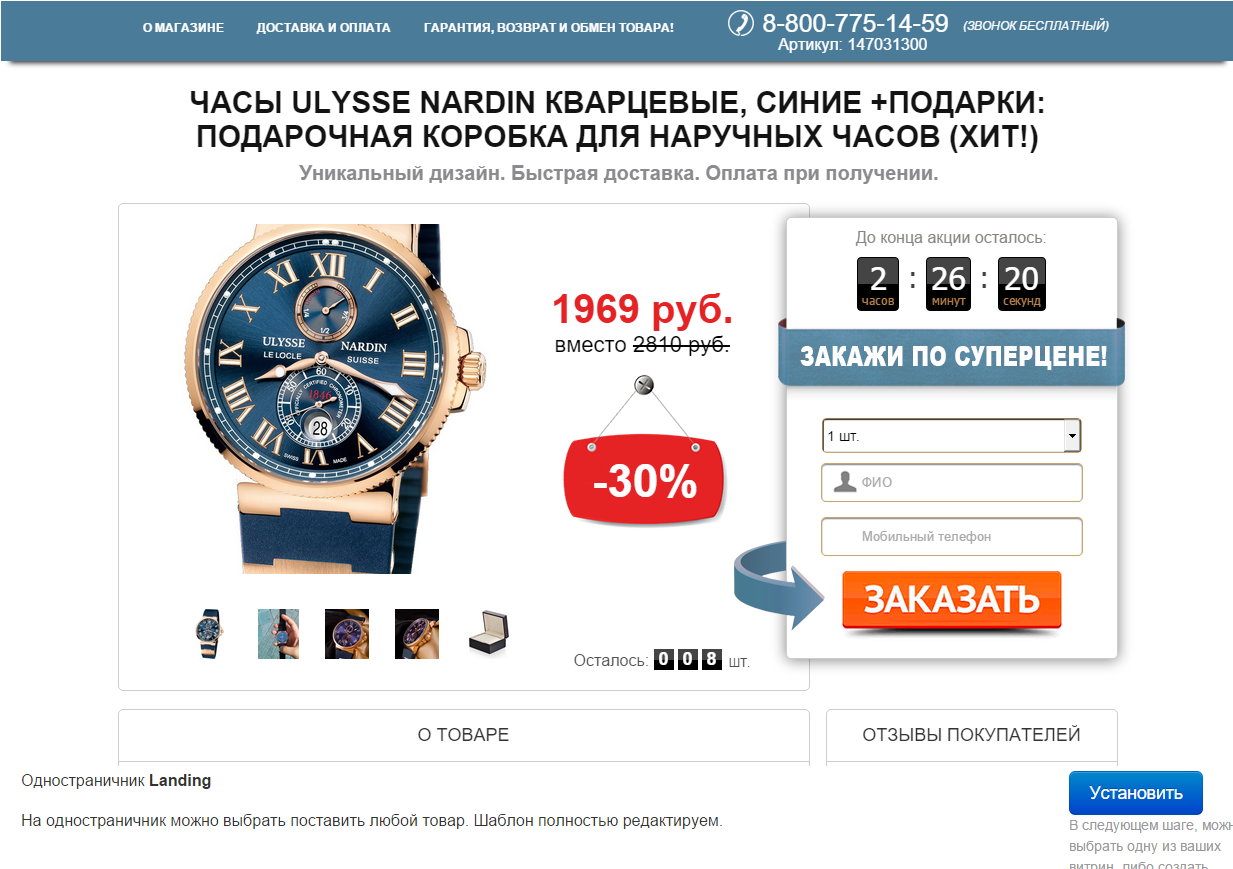Screen dimensions: 1233x869
Task: Open ГАРАНТИЯ, ВОЗВРАТ И ОБМЕН ТОВАРА page
Action: [x=548, y=28]
